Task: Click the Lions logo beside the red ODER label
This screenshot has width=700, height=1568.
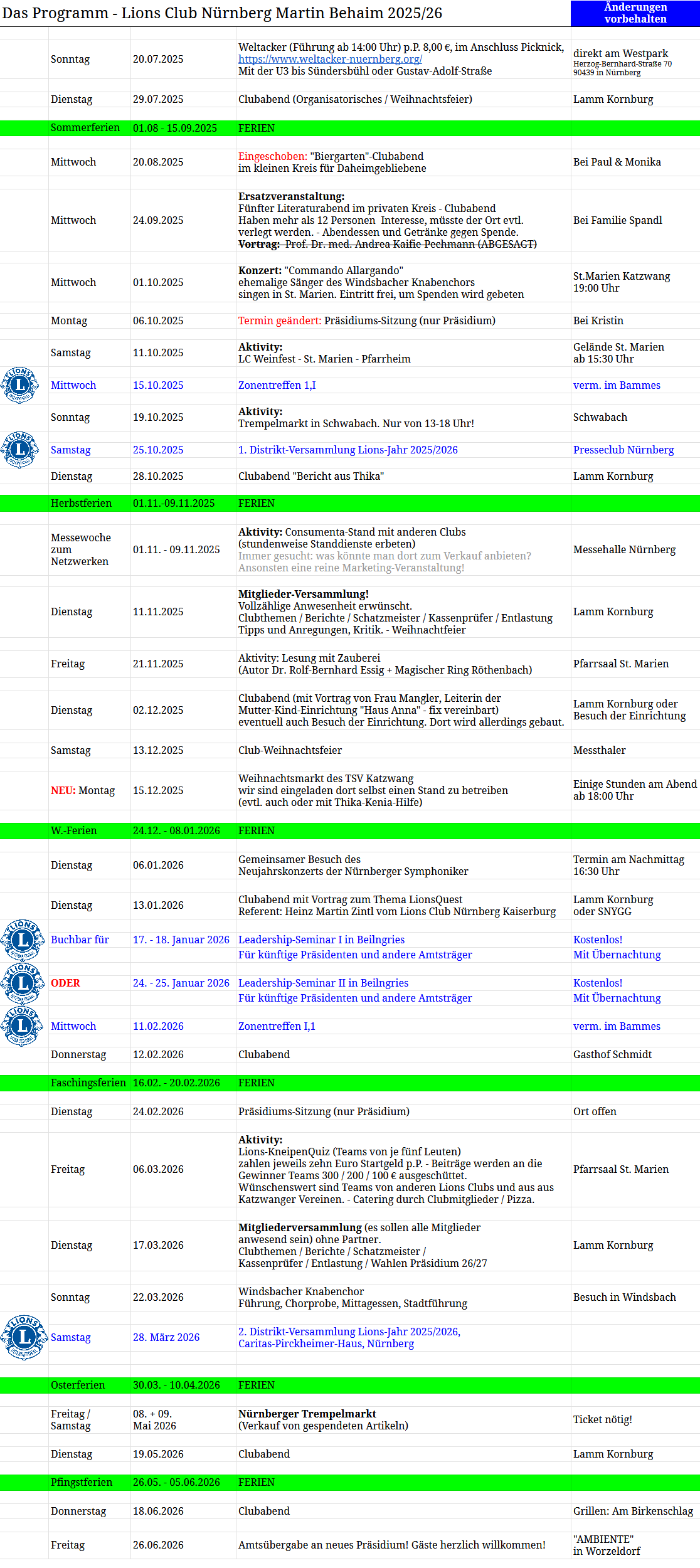Action: 23,983
